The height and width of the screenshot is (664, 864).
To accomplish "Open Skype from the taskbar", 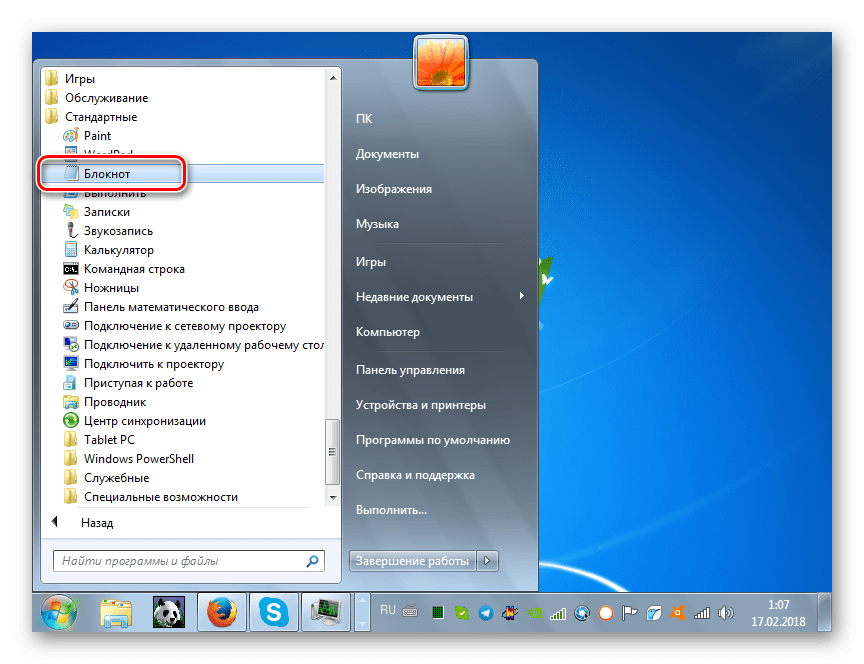I will 274,612.
